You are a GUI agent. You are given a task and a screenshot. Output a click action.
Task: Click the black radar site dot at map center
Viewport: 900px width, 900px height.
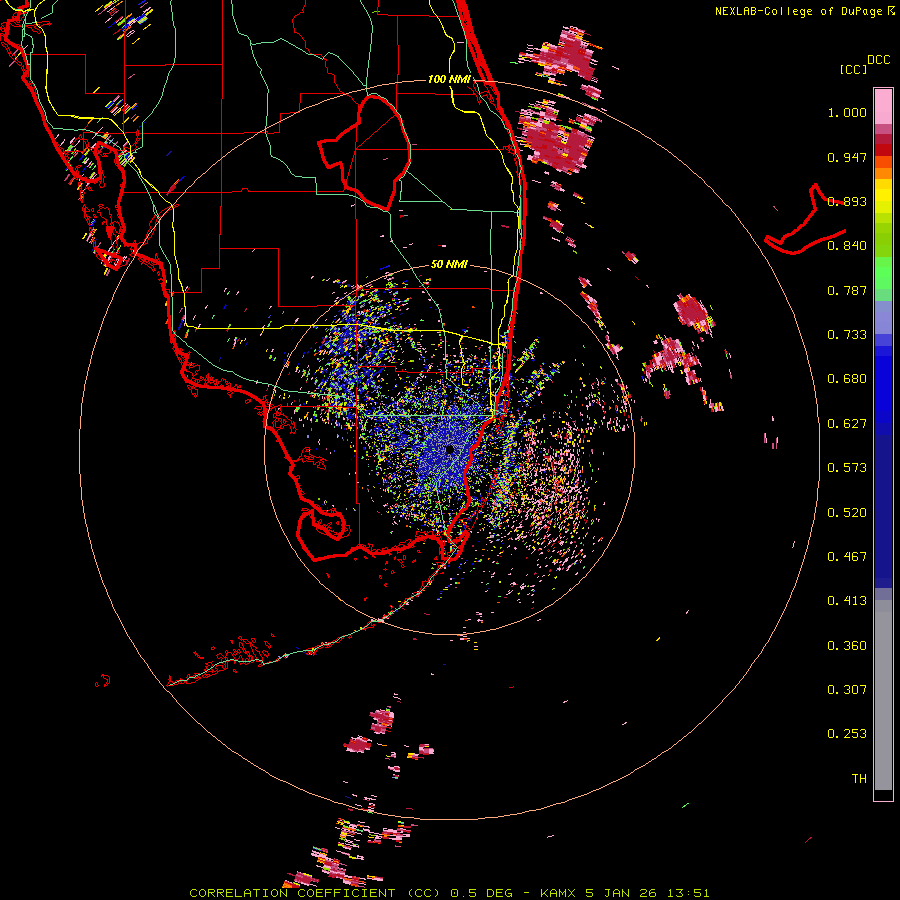[x=449, y=449]
